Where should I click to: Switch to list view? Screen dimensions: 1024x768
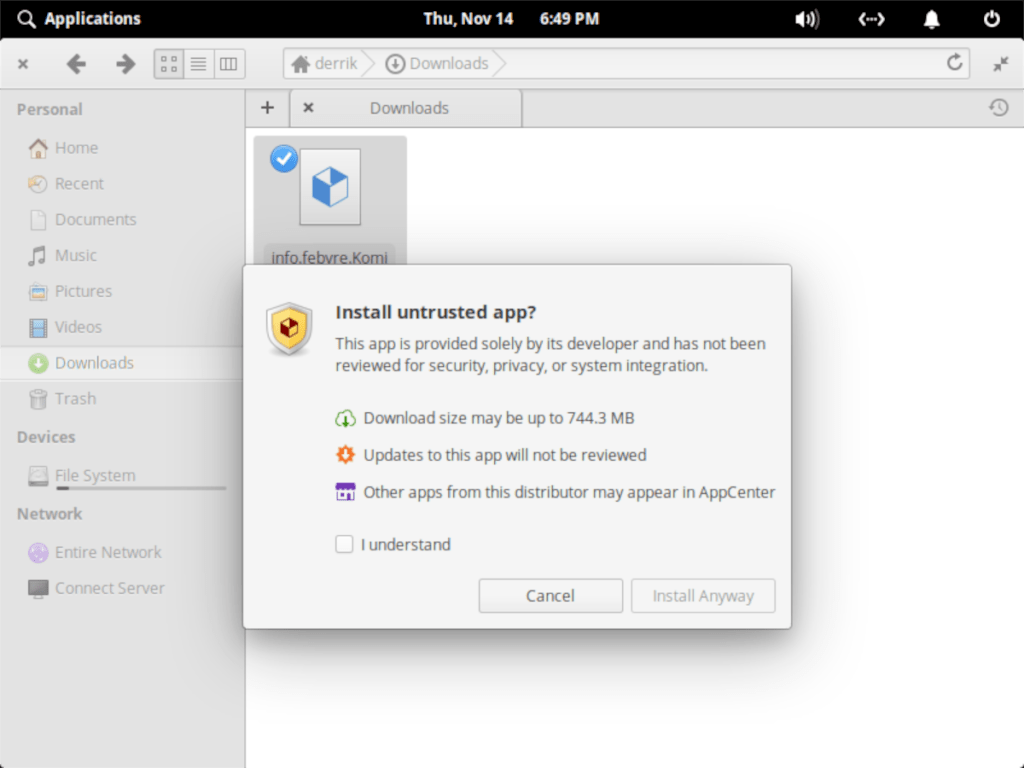pyautogui.click(x=198, y=63)
